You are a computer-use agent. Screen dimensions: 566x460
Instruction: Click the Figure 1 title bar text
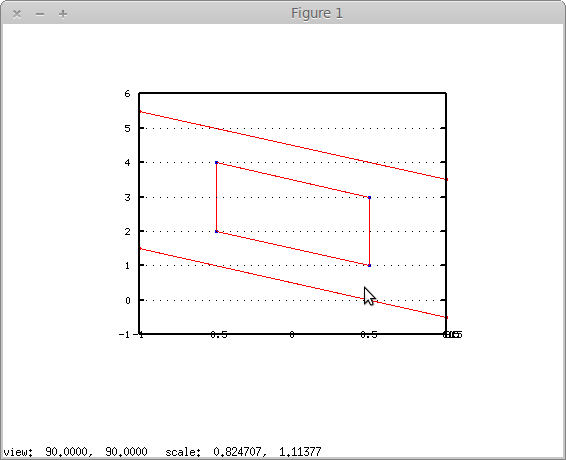coord(317,14)
